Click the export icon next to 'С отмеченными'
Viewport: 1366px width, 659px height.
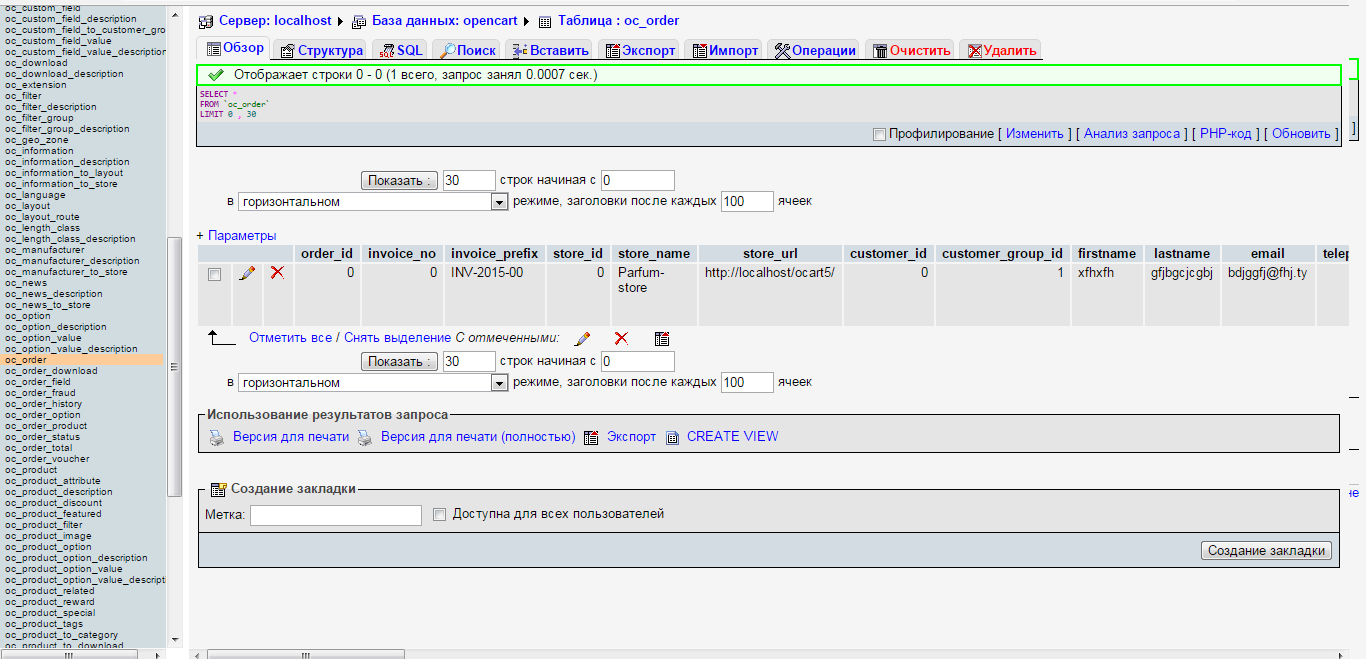pos(661,339)
